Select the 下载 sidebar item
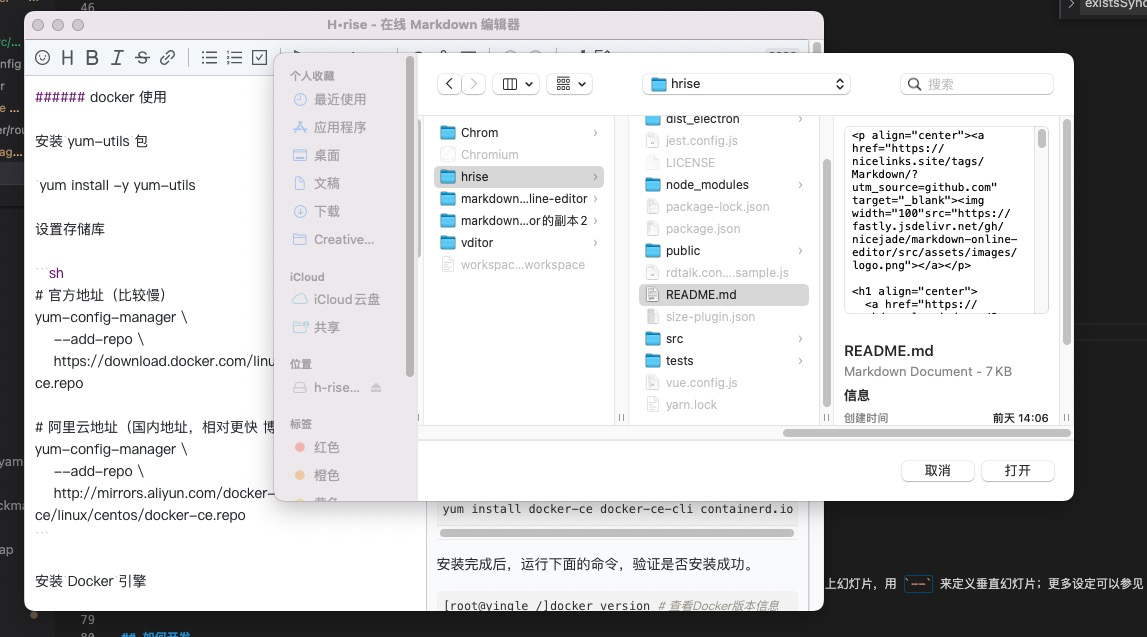1147x637 pixels. pyautogui.click(x=331, y=211)
